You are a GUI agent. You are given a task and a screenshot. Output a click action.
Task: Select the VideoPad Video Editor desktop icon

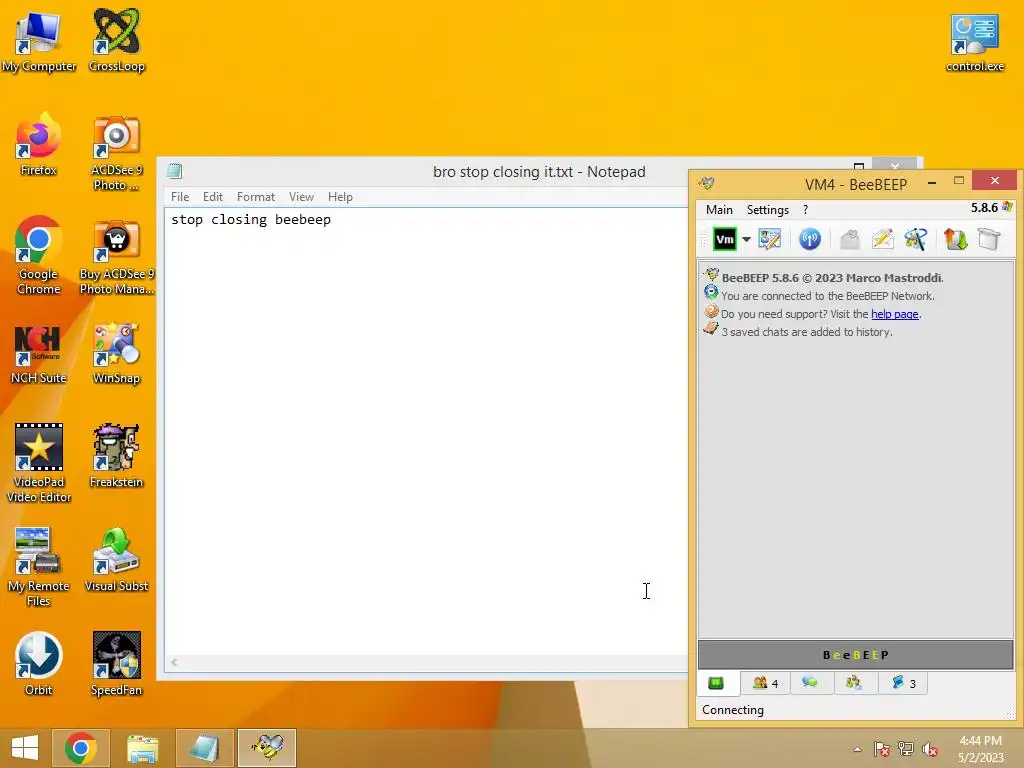(x=39, y=463)
